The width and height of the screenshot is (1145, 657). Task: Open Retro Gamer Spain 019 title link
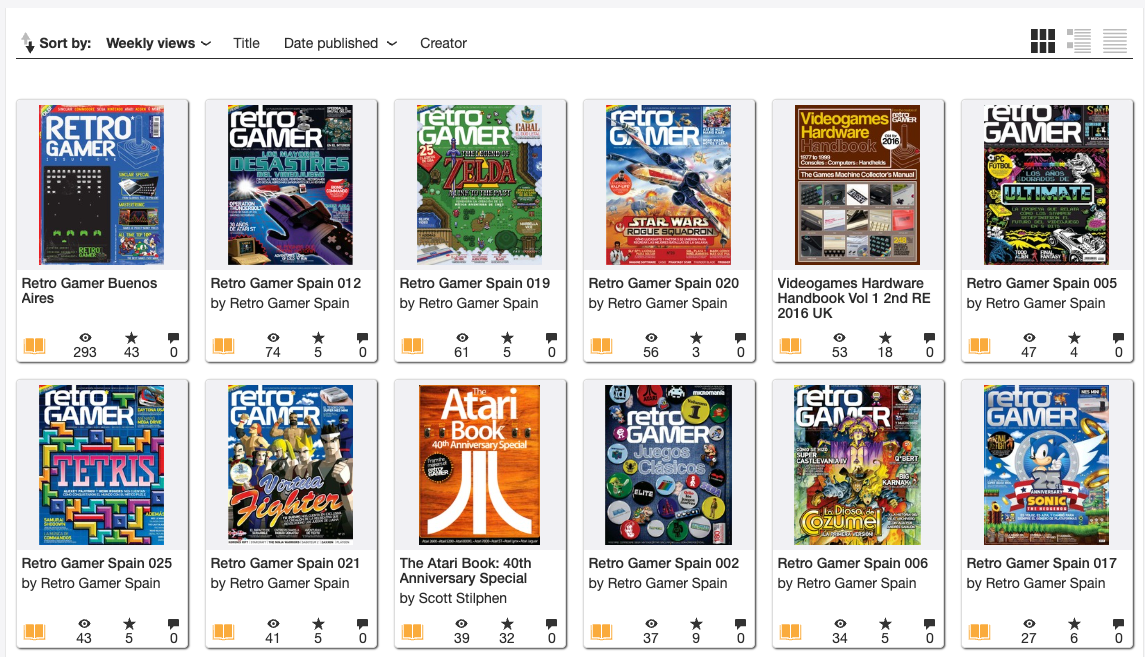pos(475,283)
